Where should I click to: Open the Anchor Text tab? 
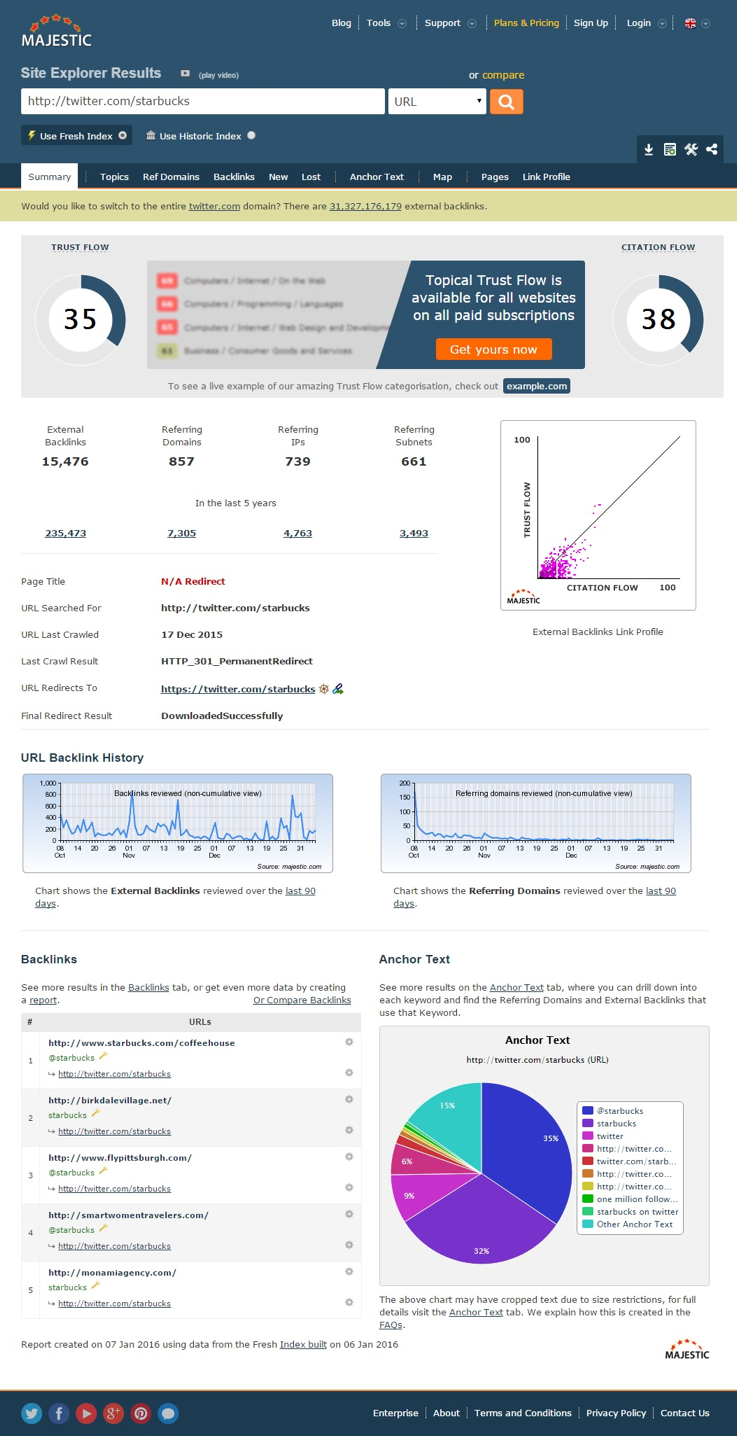(376, 176)
